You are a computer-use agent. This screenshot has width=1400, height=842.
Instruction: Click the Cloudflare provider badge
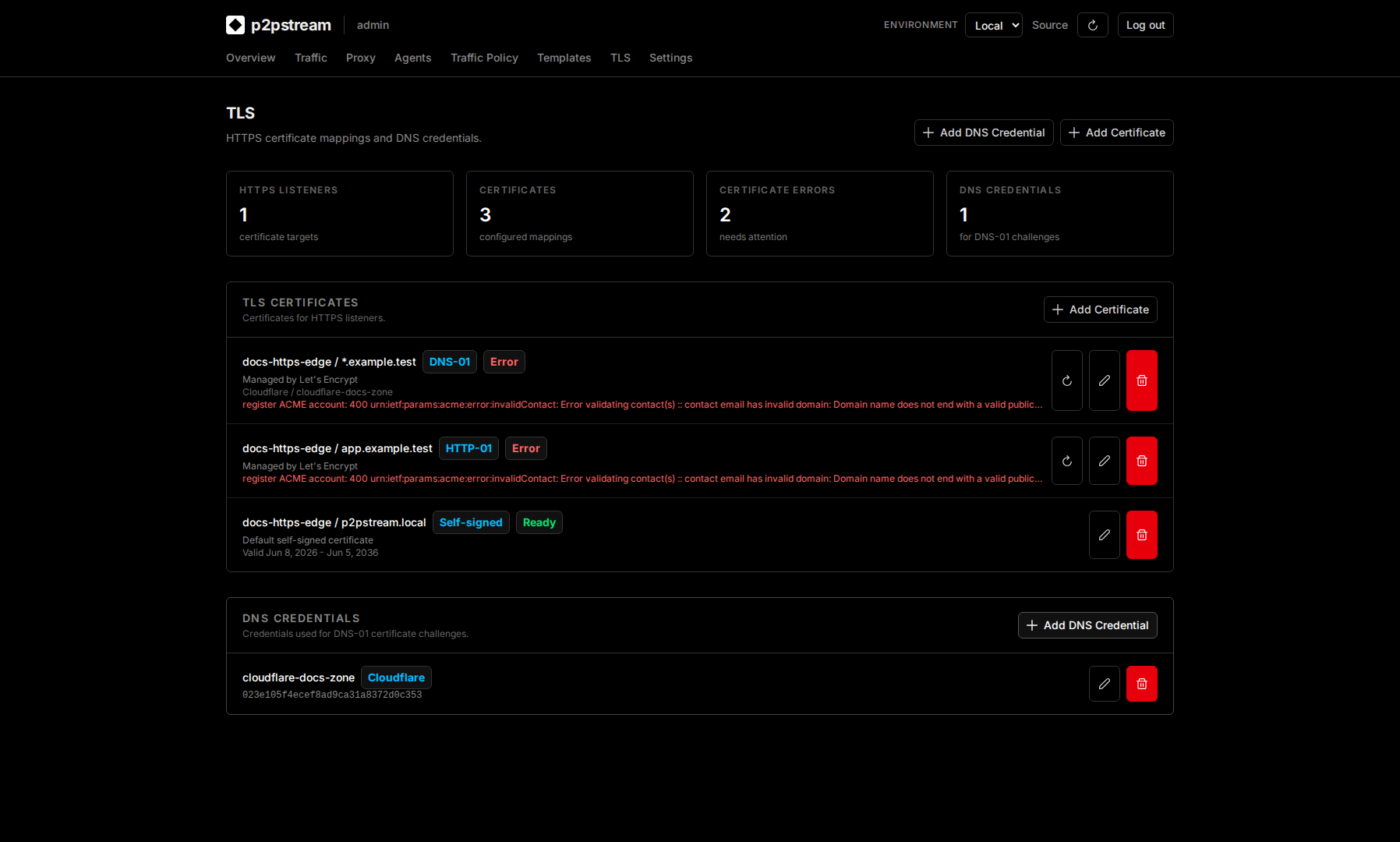tap(396, 677)
